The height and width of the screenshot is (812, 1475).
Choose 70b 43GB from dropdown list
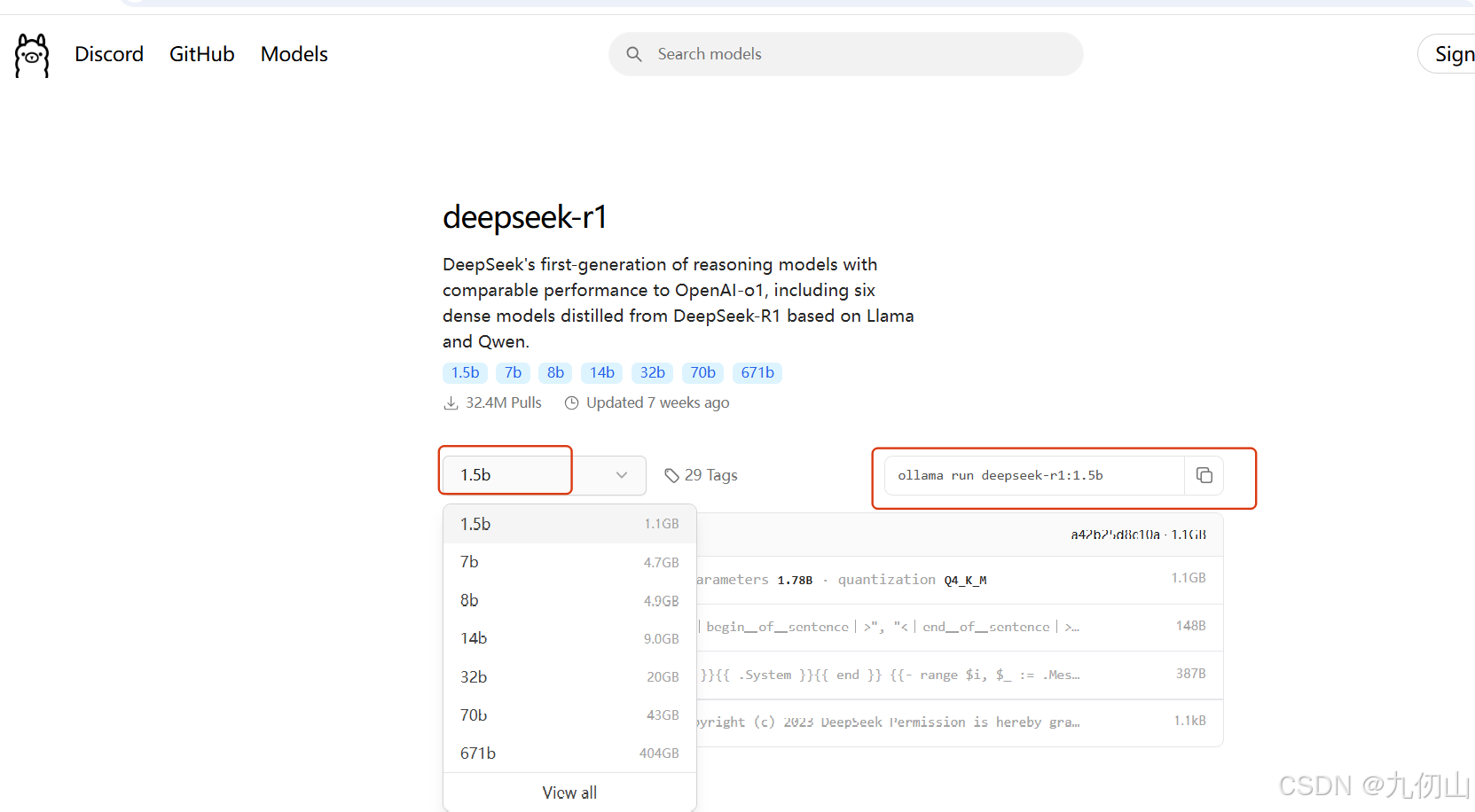(x=569, y=714)
